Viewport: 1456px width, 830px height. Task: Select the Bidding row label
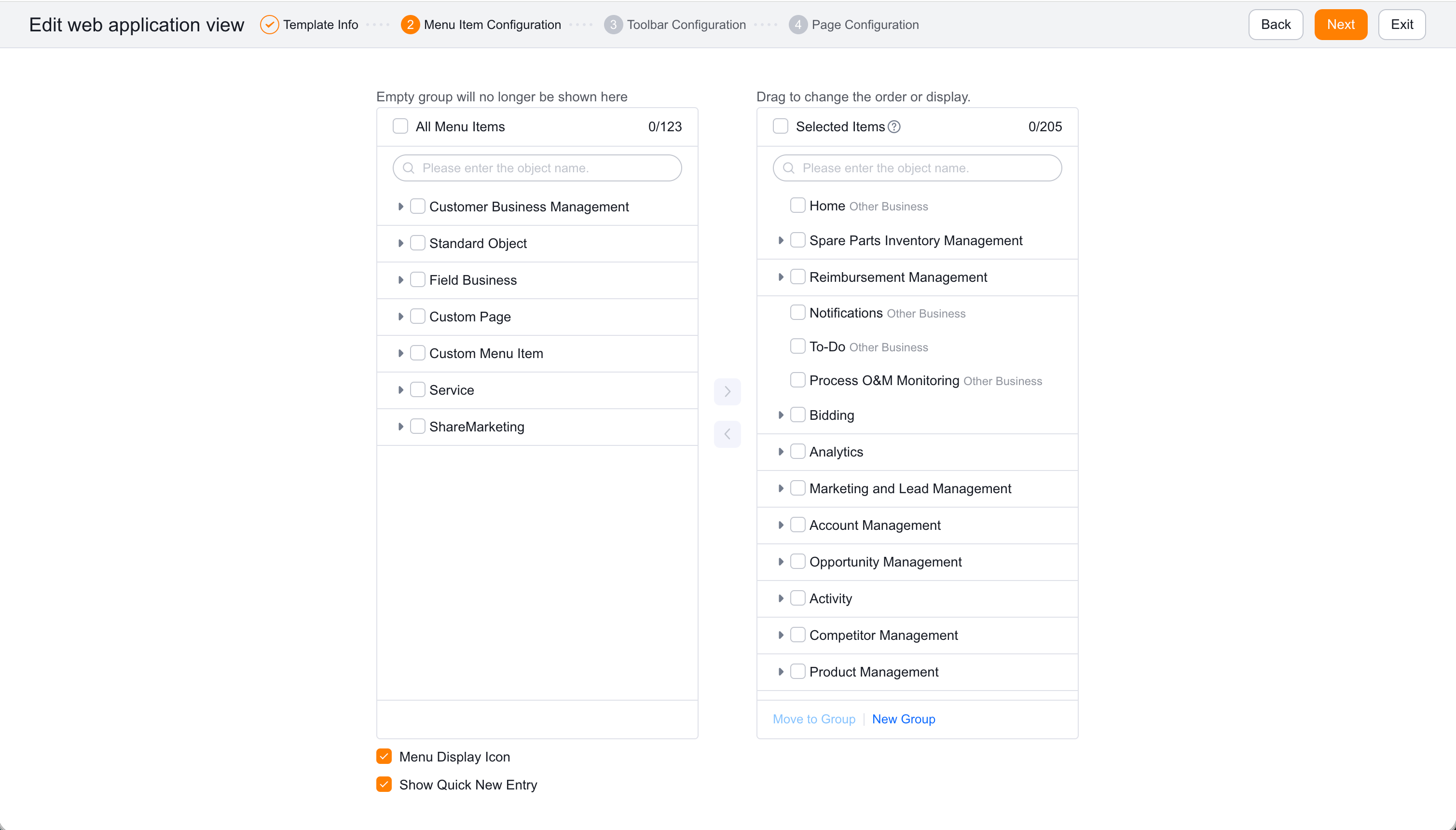(831, 415)
